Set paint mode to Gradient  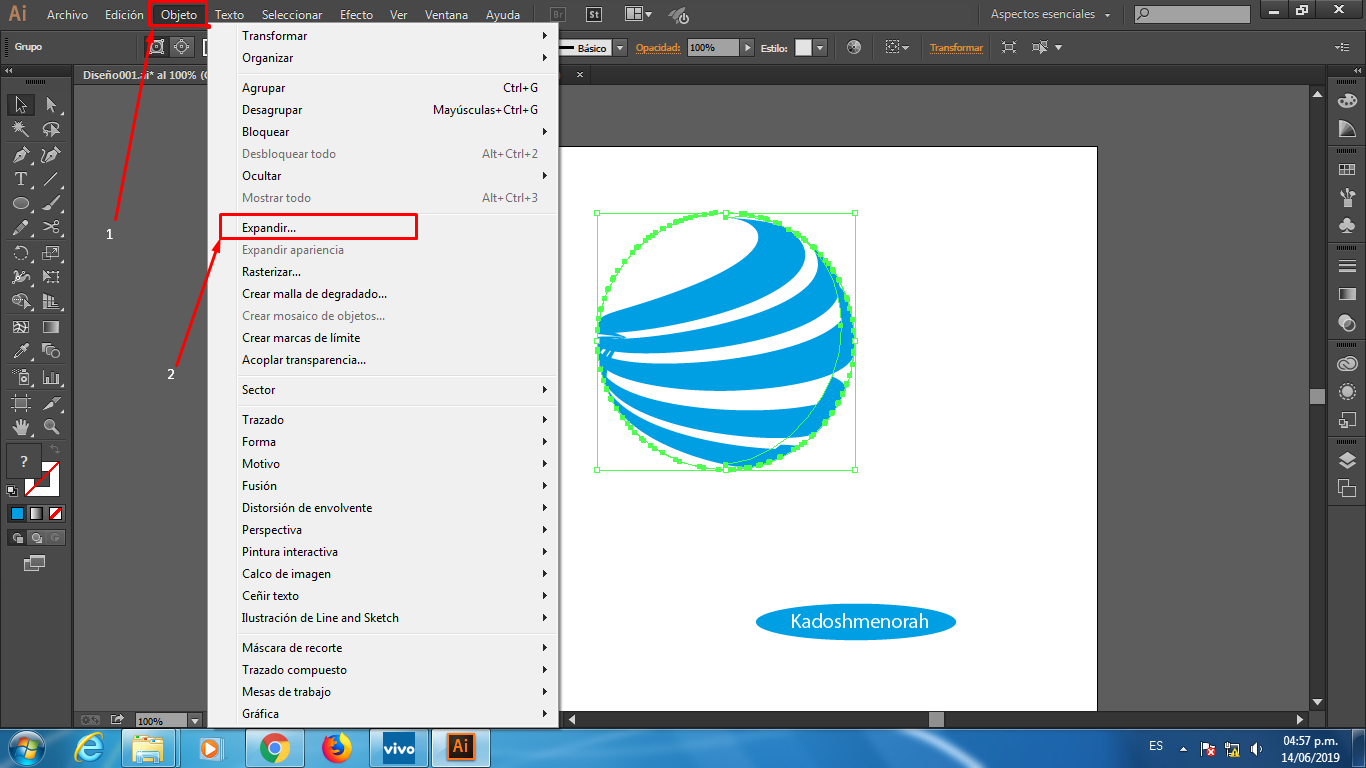click(36, 514)
